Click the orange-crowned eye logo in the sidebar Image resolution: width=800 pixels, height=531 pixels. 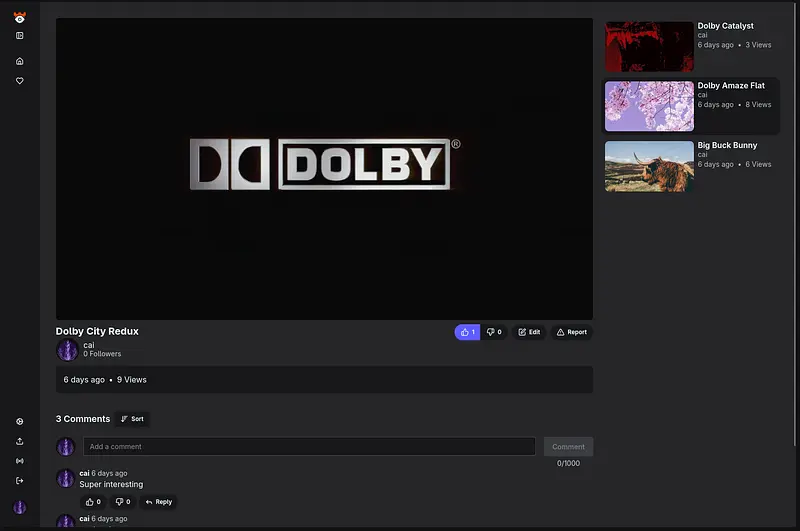tap(19, 17)
